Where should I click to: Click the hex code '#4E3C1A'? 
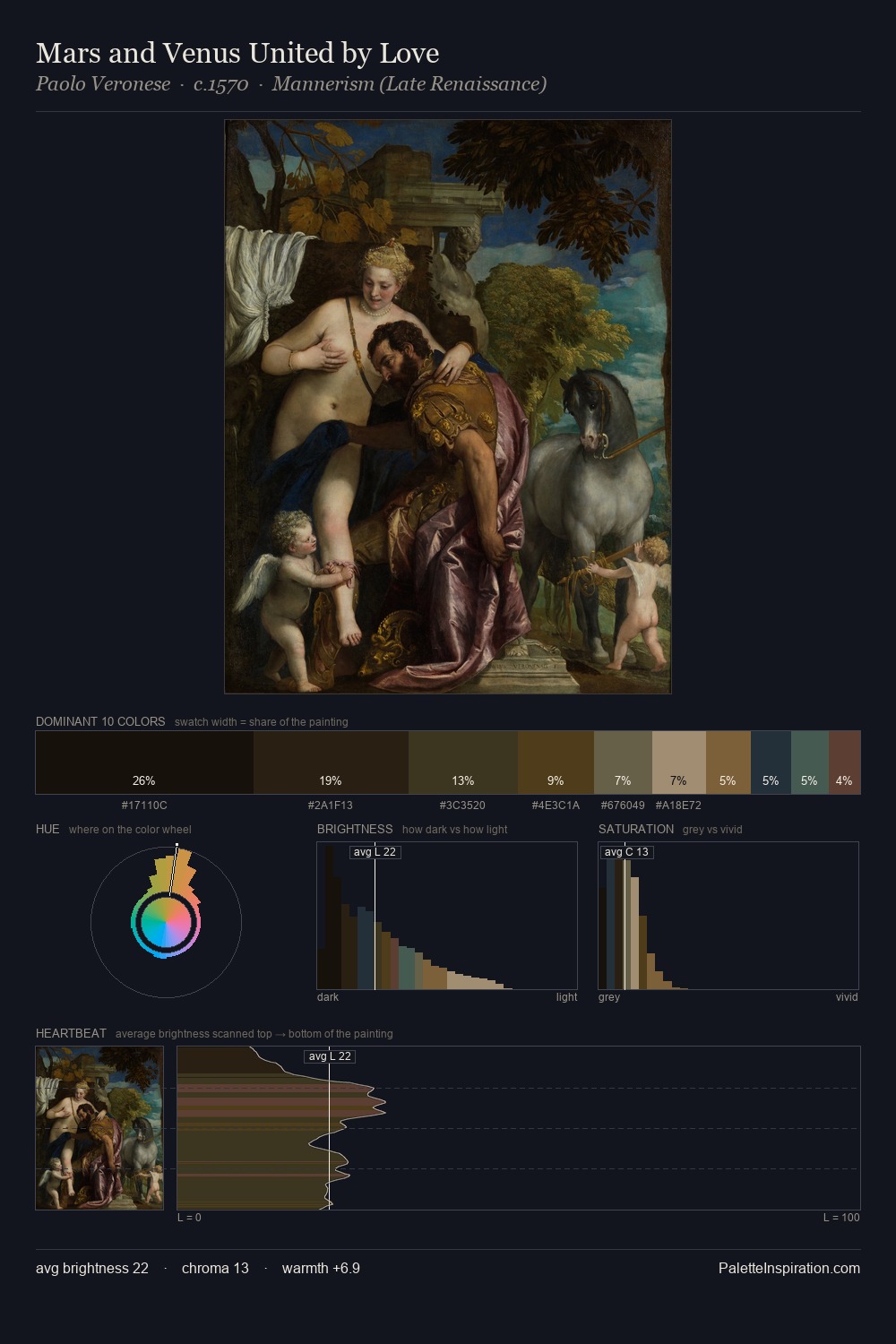(x=556, y=806)
